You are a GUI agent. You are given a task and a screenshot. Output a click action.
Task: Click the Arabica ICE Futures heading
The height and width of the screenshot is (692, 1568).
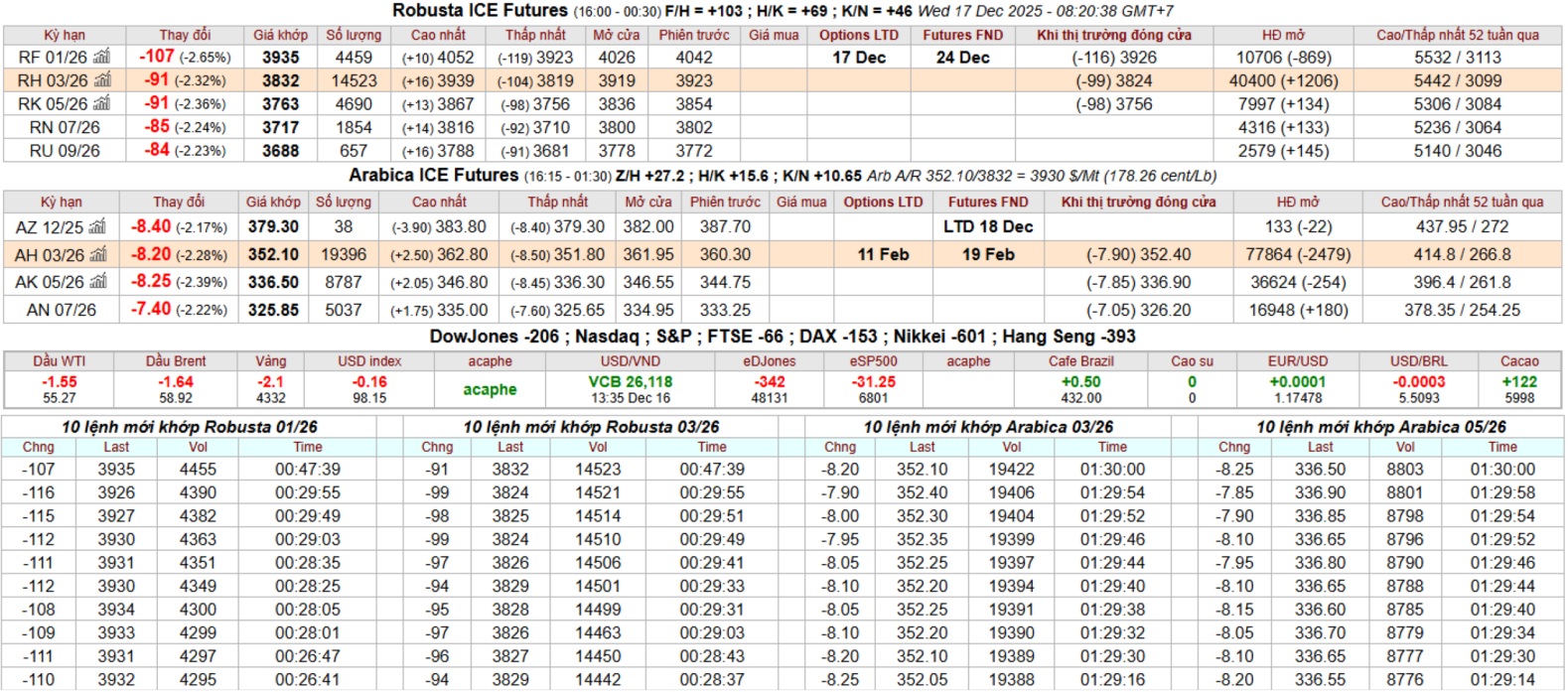click(x=433, y=176)
